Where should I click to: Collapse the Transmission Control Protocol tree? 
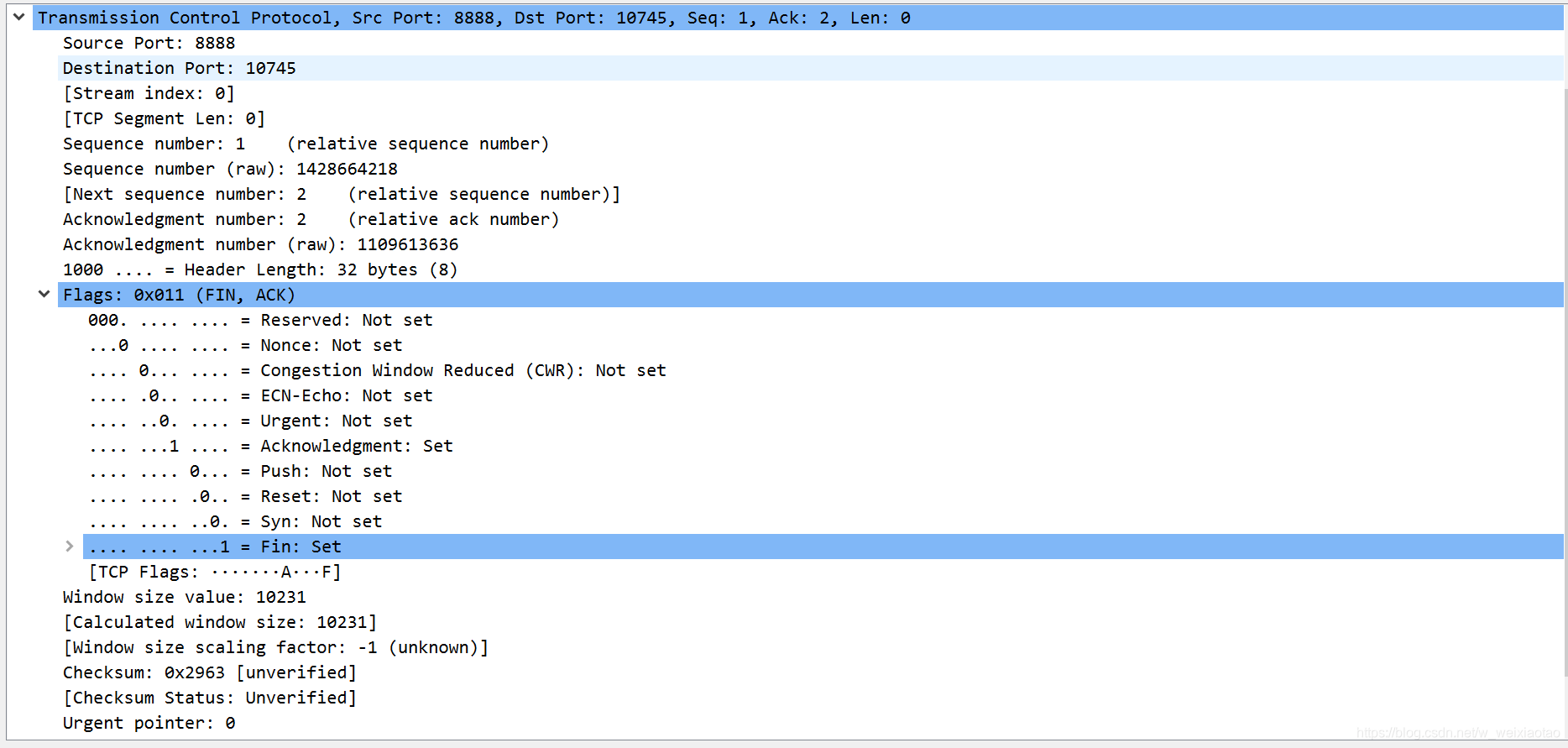[18, 17]
